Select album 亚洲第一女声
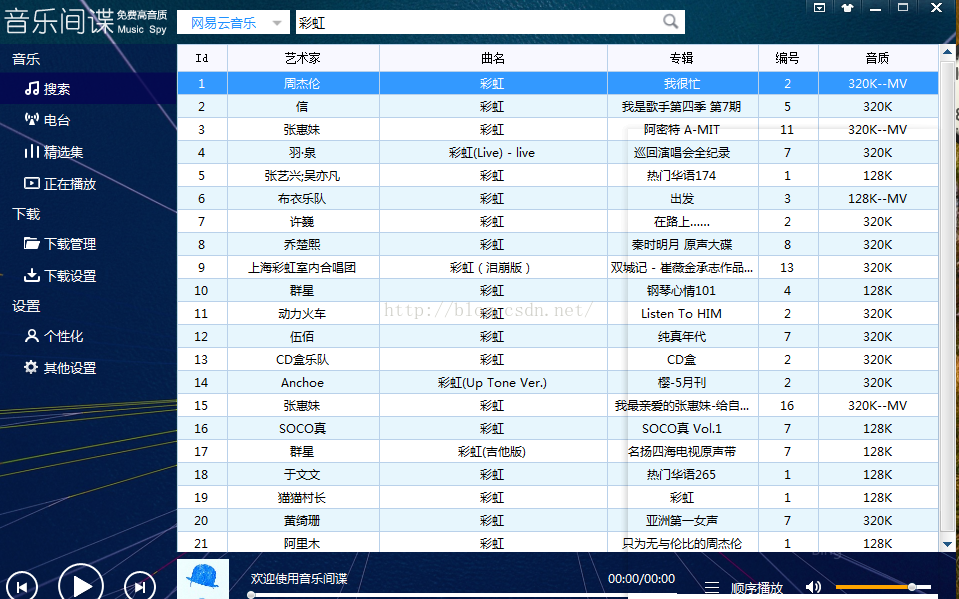The width and height of the screenshot is (959, 599). (x=682, y=521)
